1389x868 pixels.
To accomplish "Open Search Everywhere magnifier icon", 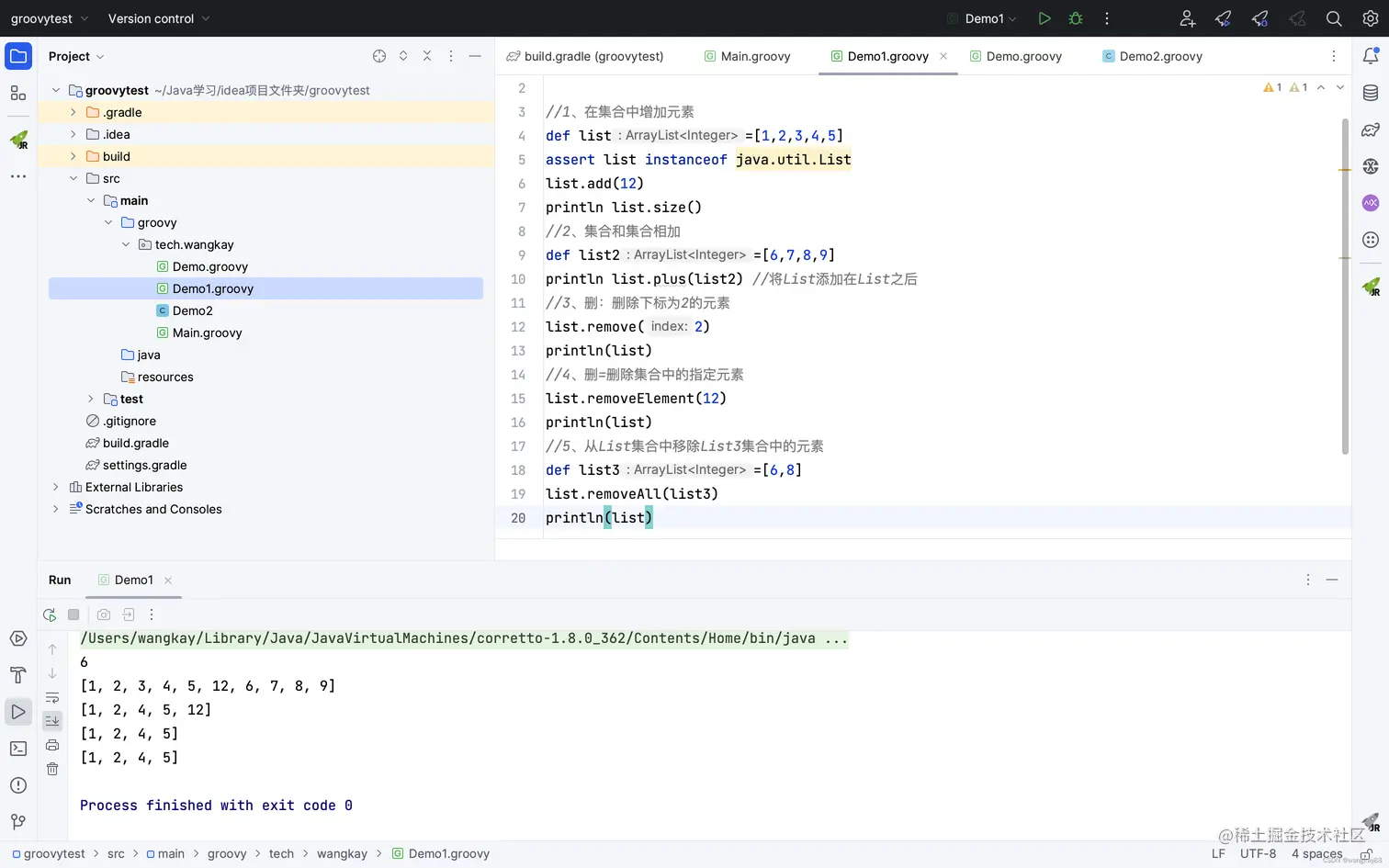I will [1334, 18].
